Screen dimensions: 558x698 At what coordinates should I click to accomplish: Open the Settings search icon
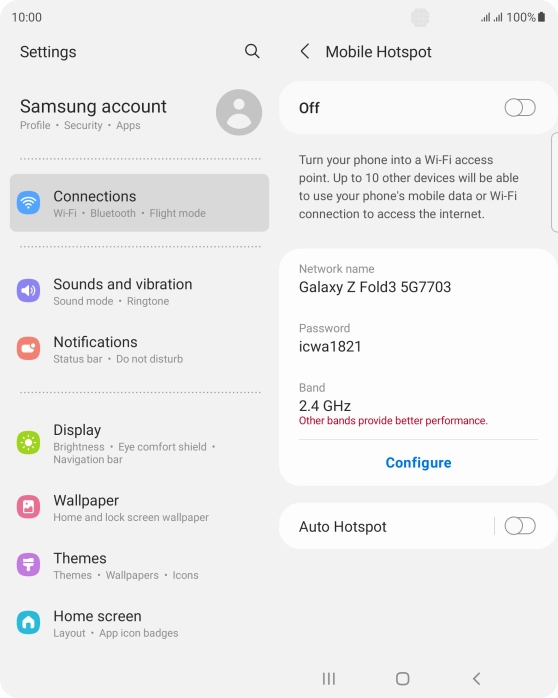click(x=252, y=51)
